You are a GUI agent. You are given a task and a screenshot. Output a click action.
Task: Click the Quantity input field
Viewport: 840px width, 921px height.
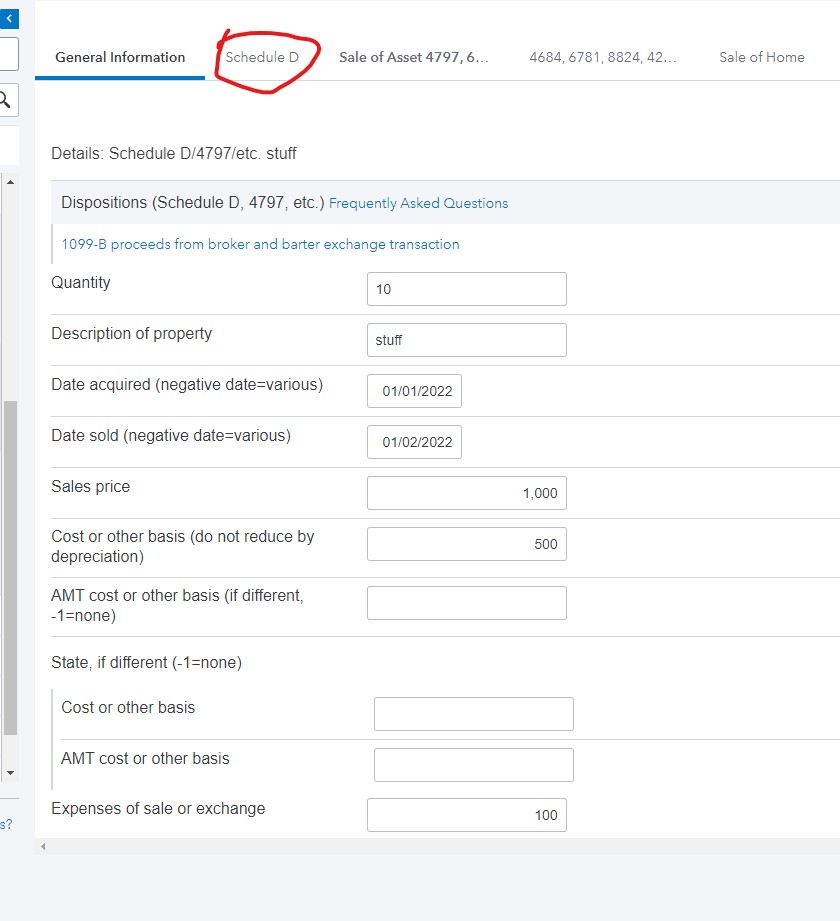[466, 289]
